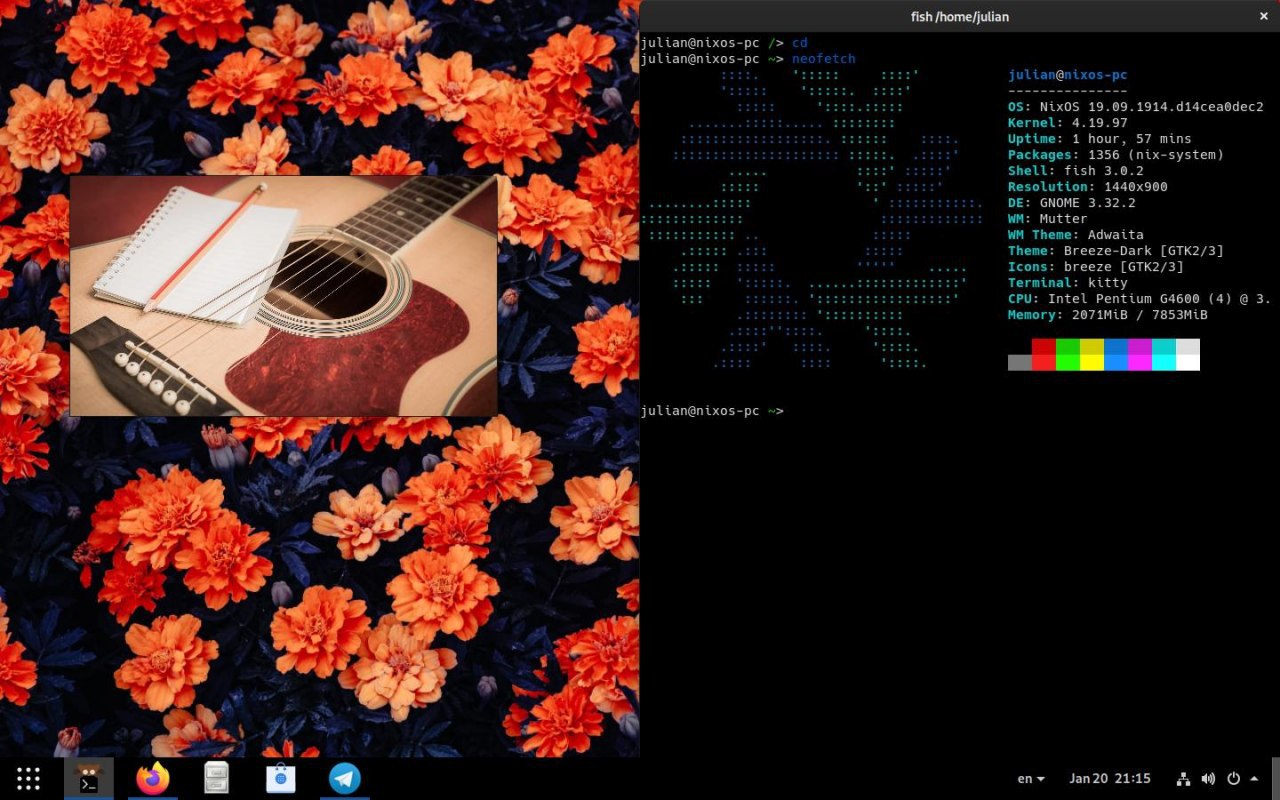Viewport: 1280px width, 800px height.
Task: Click the 'Terminal: kitty' line
Action: click(1068, 283)
